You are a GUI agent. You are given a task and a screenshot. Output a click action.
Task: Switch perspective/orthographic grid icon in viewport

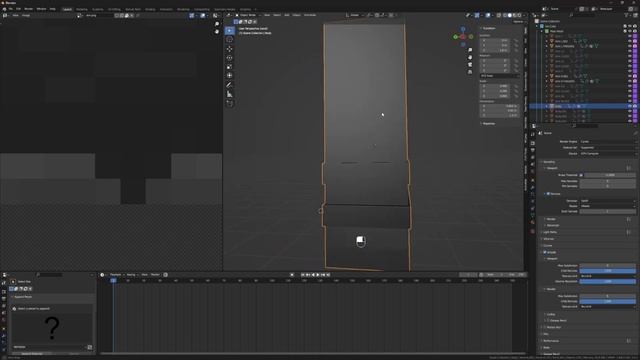[x=470, y=72]
